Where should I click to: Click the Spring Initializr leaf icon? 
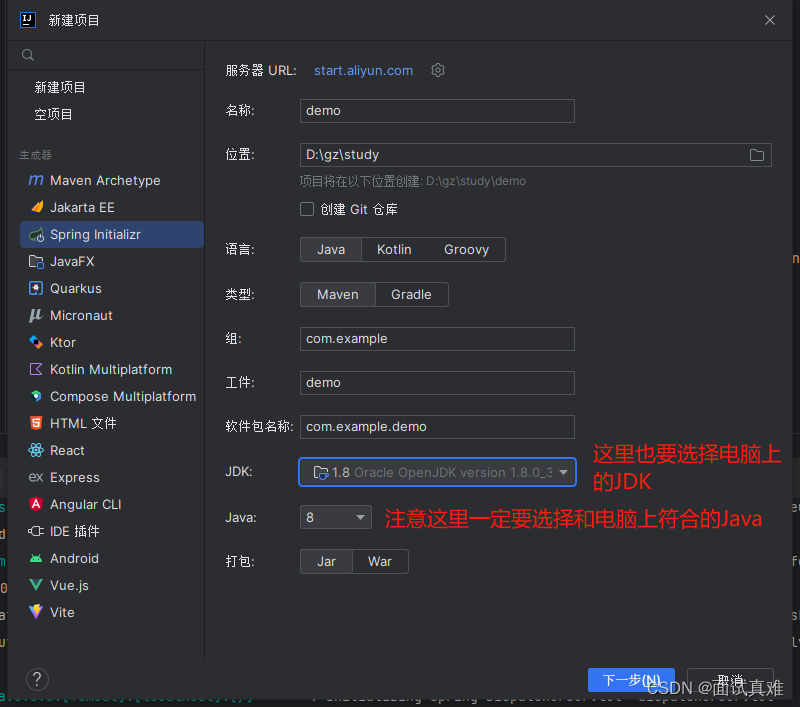(x=36, y=235)
